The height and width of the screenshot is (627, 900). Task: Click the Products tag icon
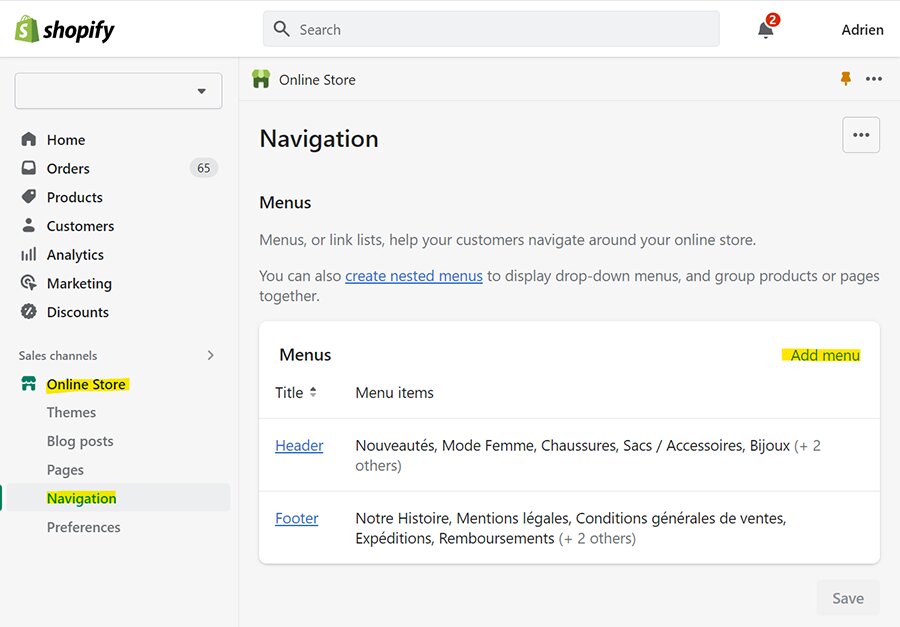tap(29, 196)
